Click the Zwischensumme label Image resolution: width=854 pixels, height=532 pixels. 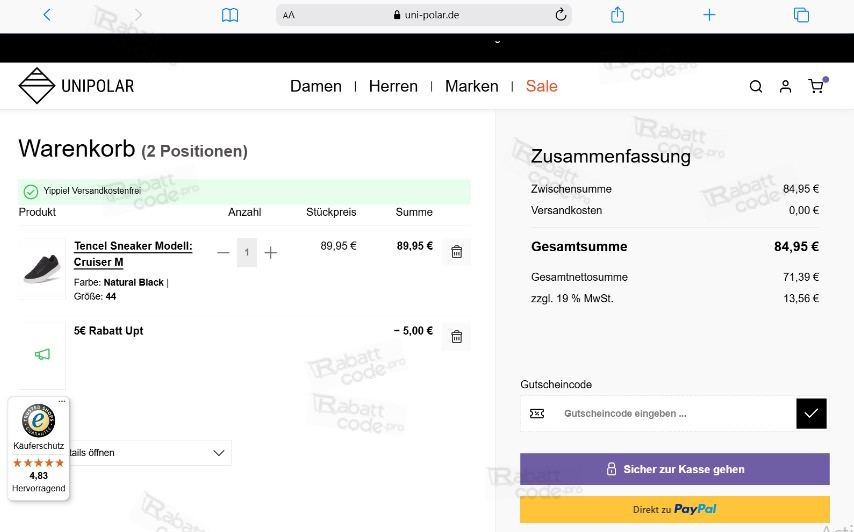pos(571,189)
